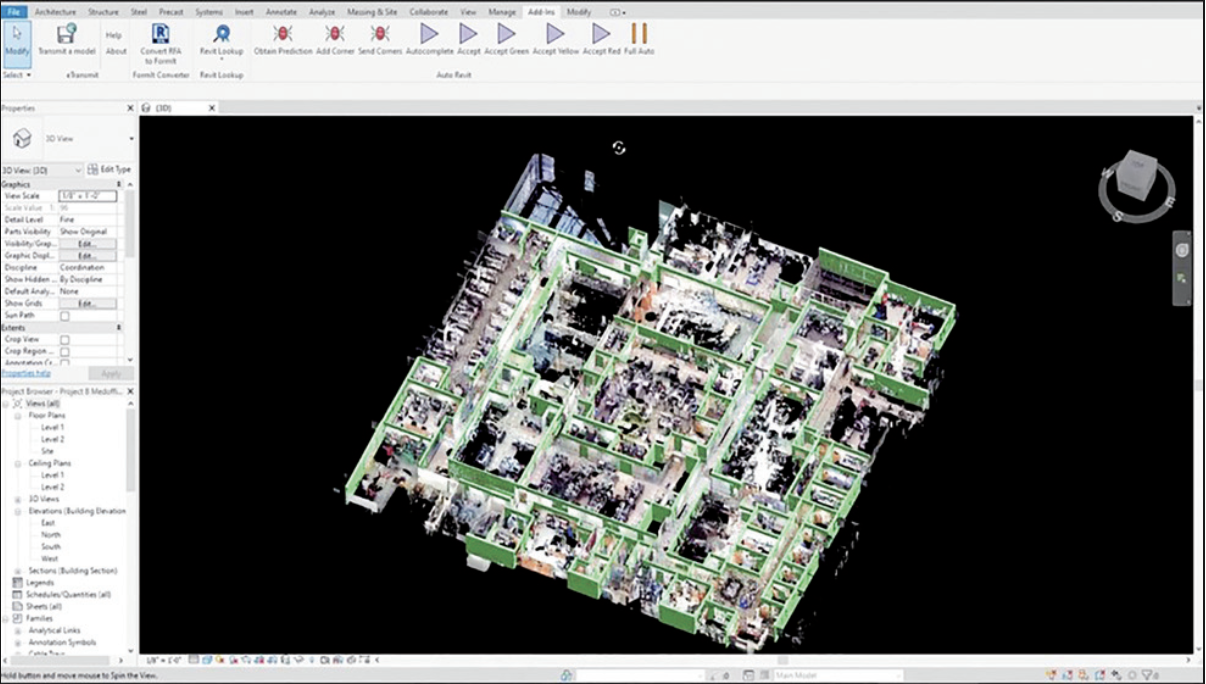Viewport: 1206px width, 684px height.
Task: Switch to the Architecture ribbon tab
Action: 55,12
